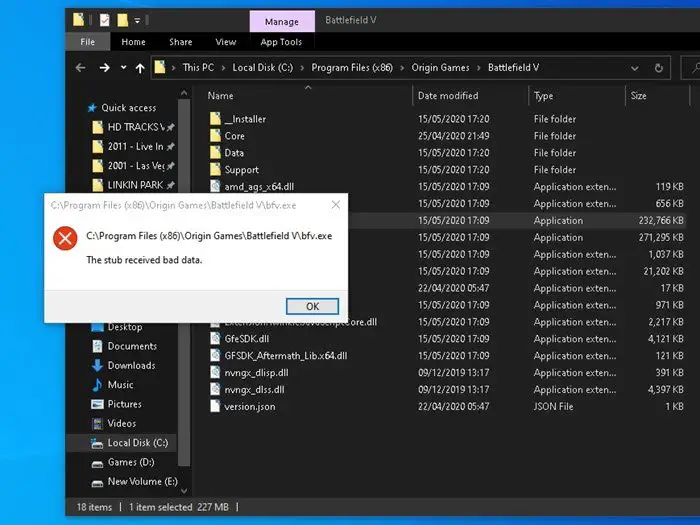
Task: Open New Volume (E:) drive
Action: (142, 481)
